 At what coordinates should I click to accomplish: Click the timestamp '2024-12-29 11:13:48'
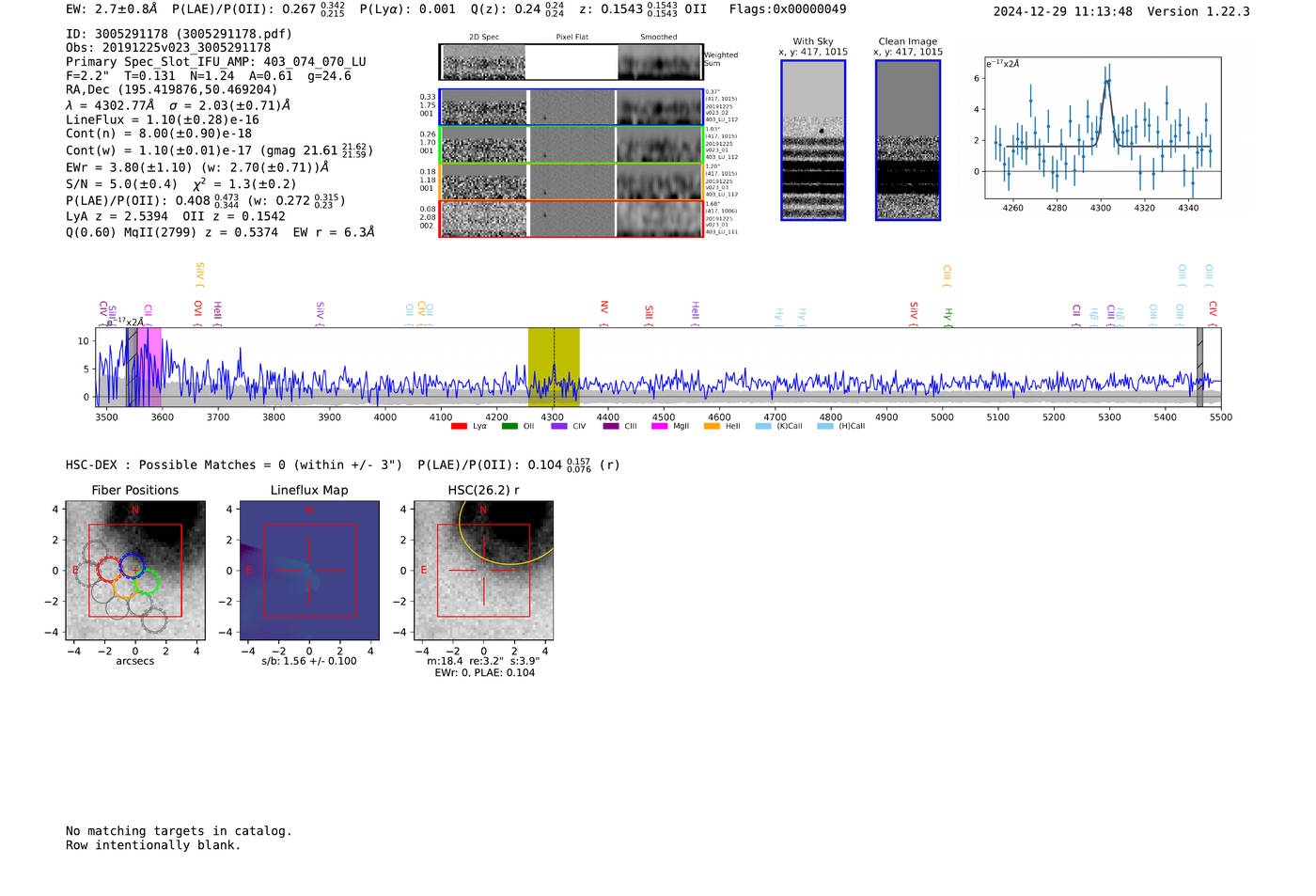pyautogui.click(x=1063, y=11)
